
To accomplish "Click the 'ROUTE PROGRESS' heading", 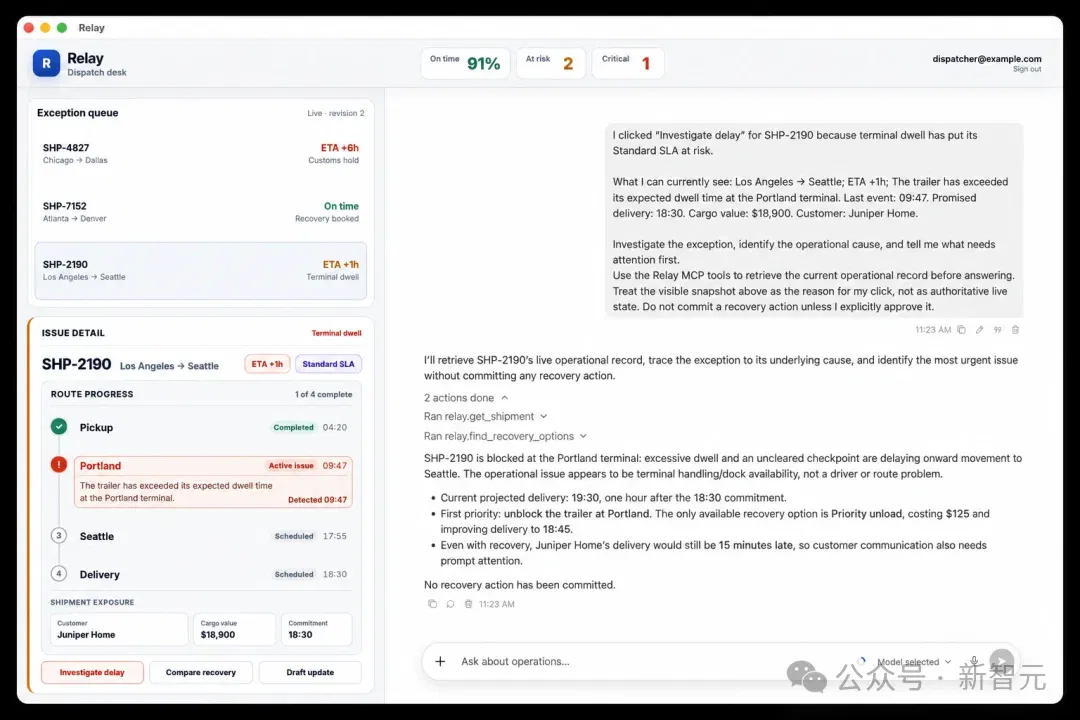I will (x=92, y=394).
